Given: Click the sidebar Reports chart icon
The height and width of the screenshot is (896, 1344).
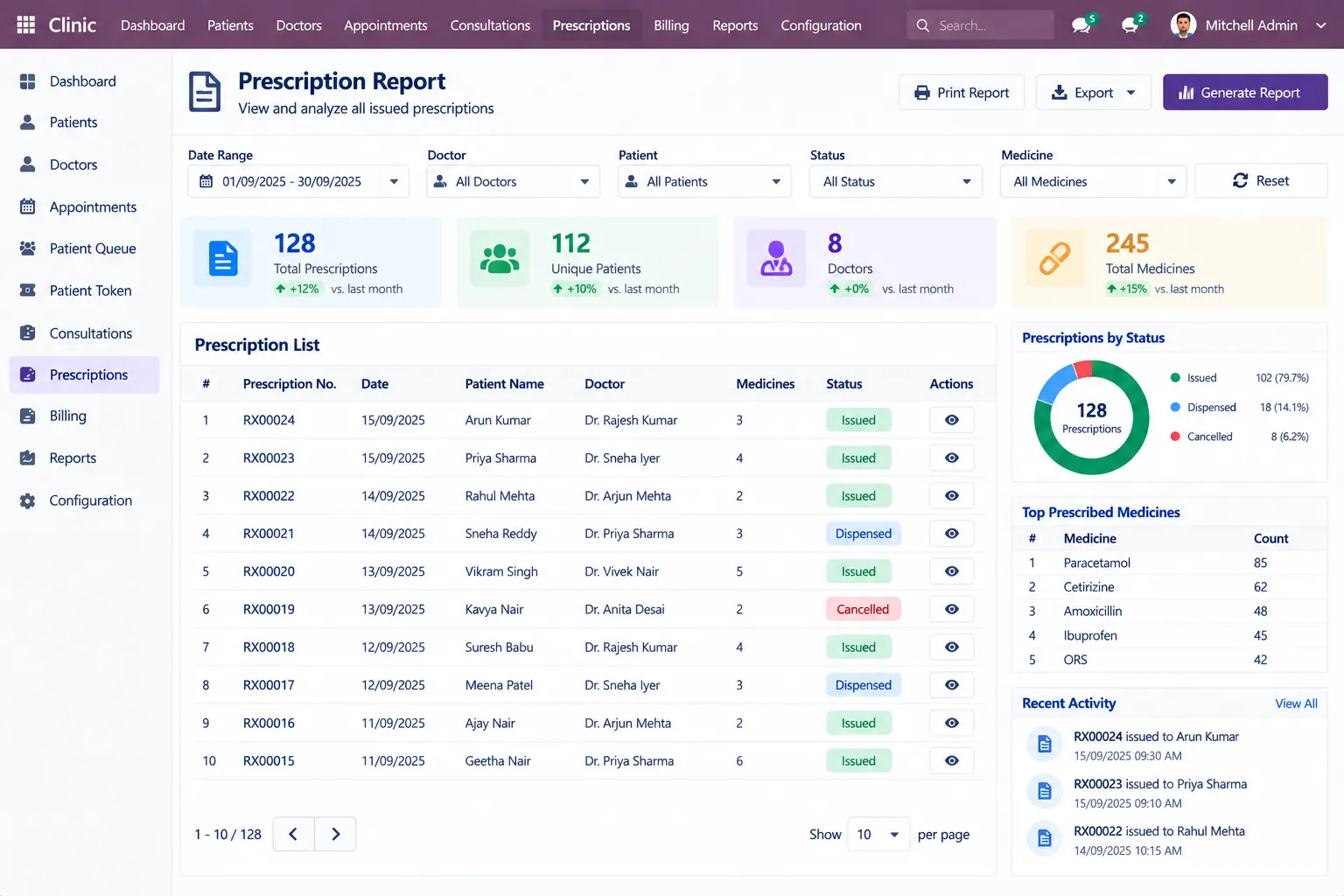Looking at the screenshot, I should [28, 458].
